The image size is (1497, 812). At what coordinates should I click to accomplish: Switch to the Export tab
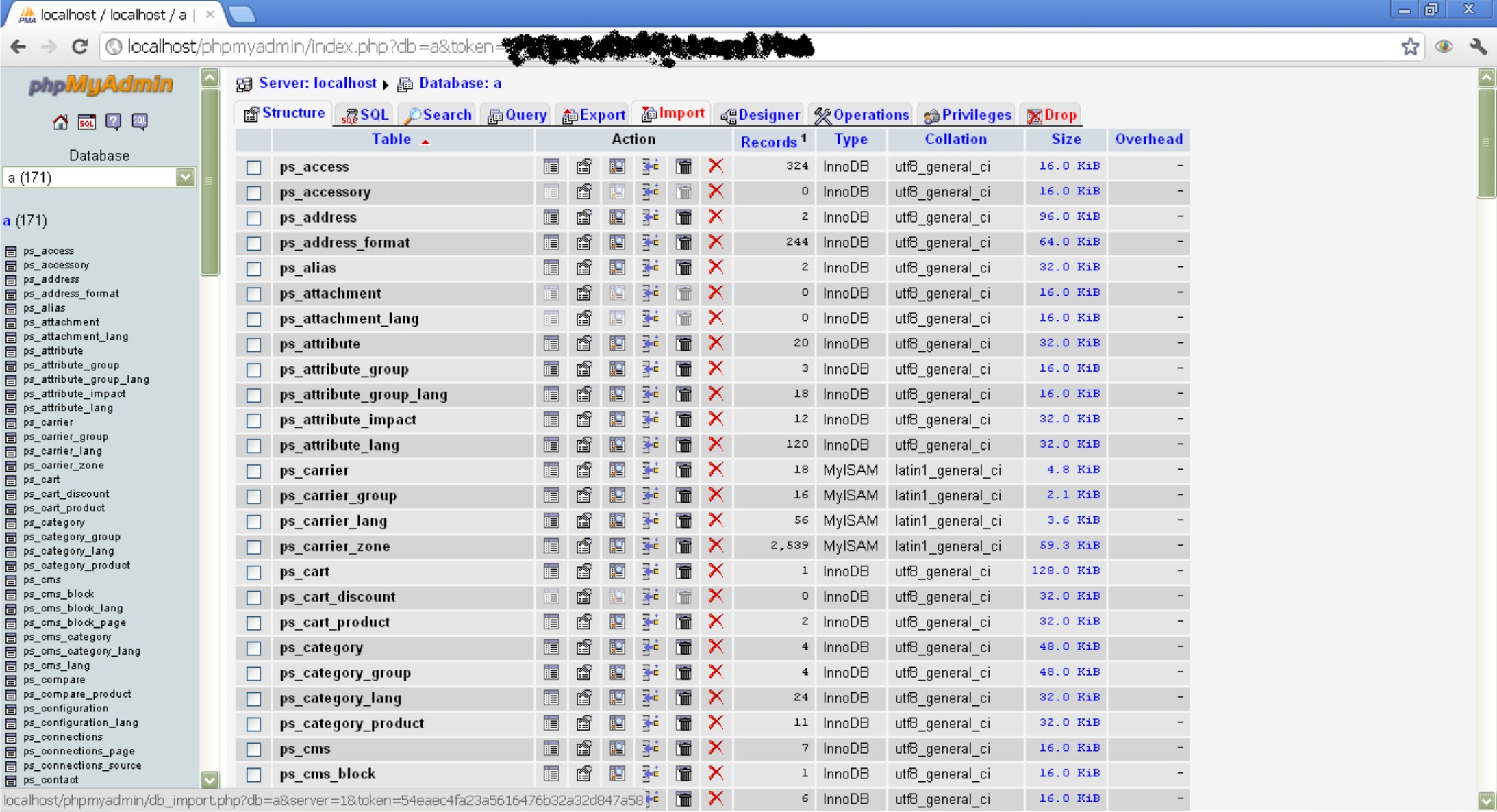pyautogui.click(x=594, y=115)
